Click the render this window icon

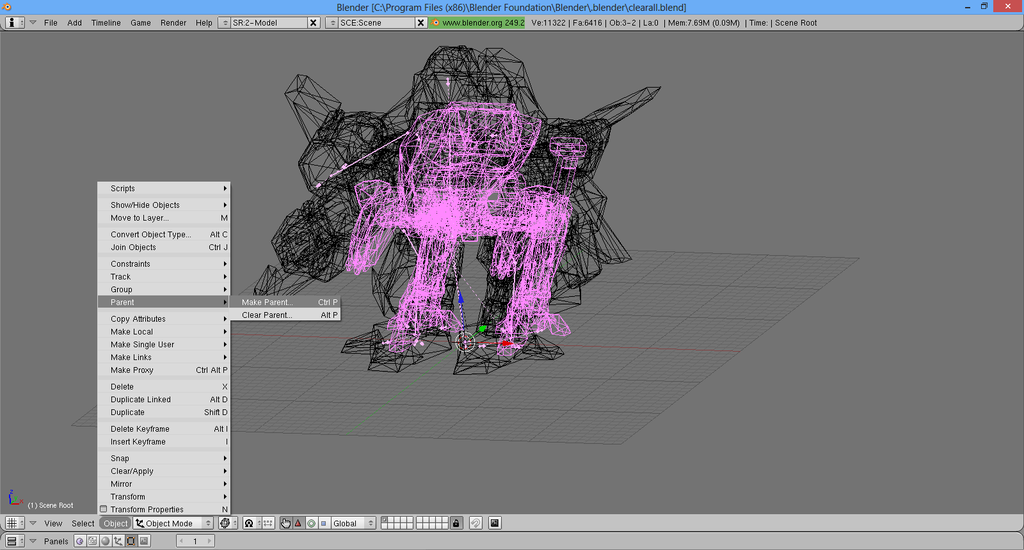click(495, 523)
